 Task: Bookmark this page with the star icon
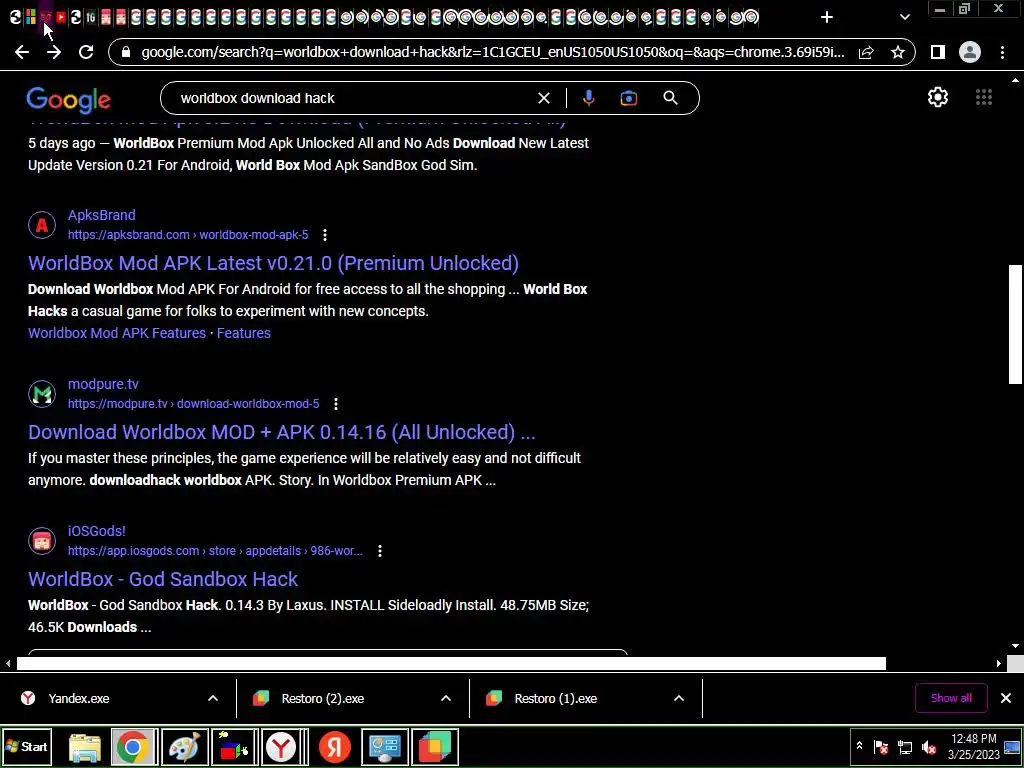pyautogui.click(x=898, y=52)
